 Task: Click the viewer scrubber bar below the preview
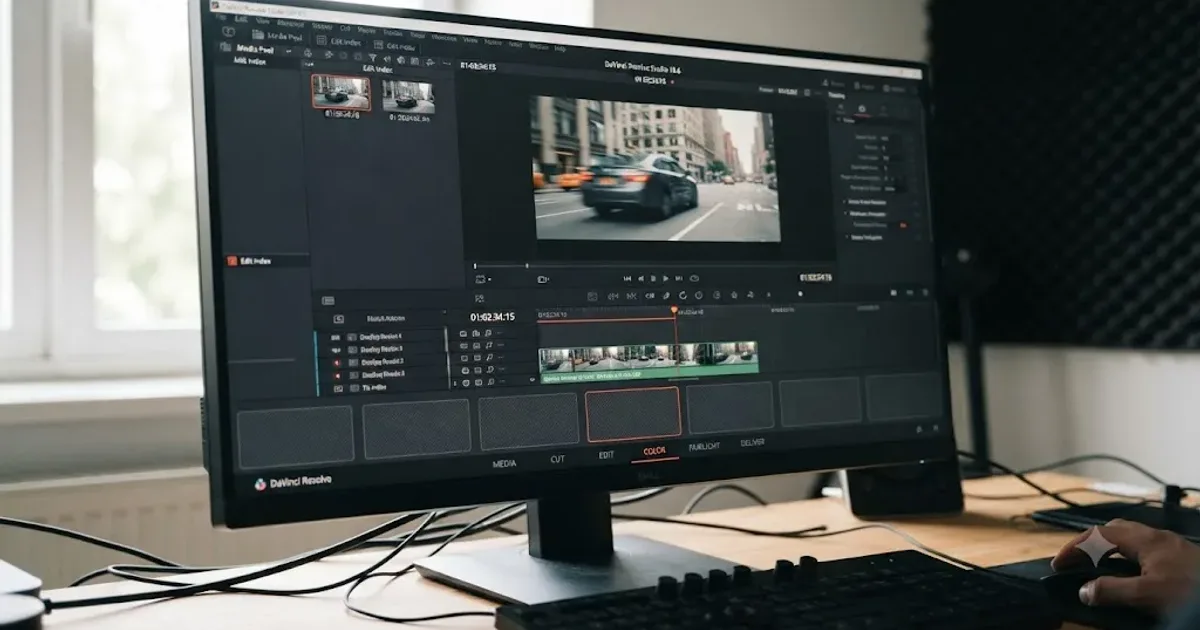click(x=652, y=266)
